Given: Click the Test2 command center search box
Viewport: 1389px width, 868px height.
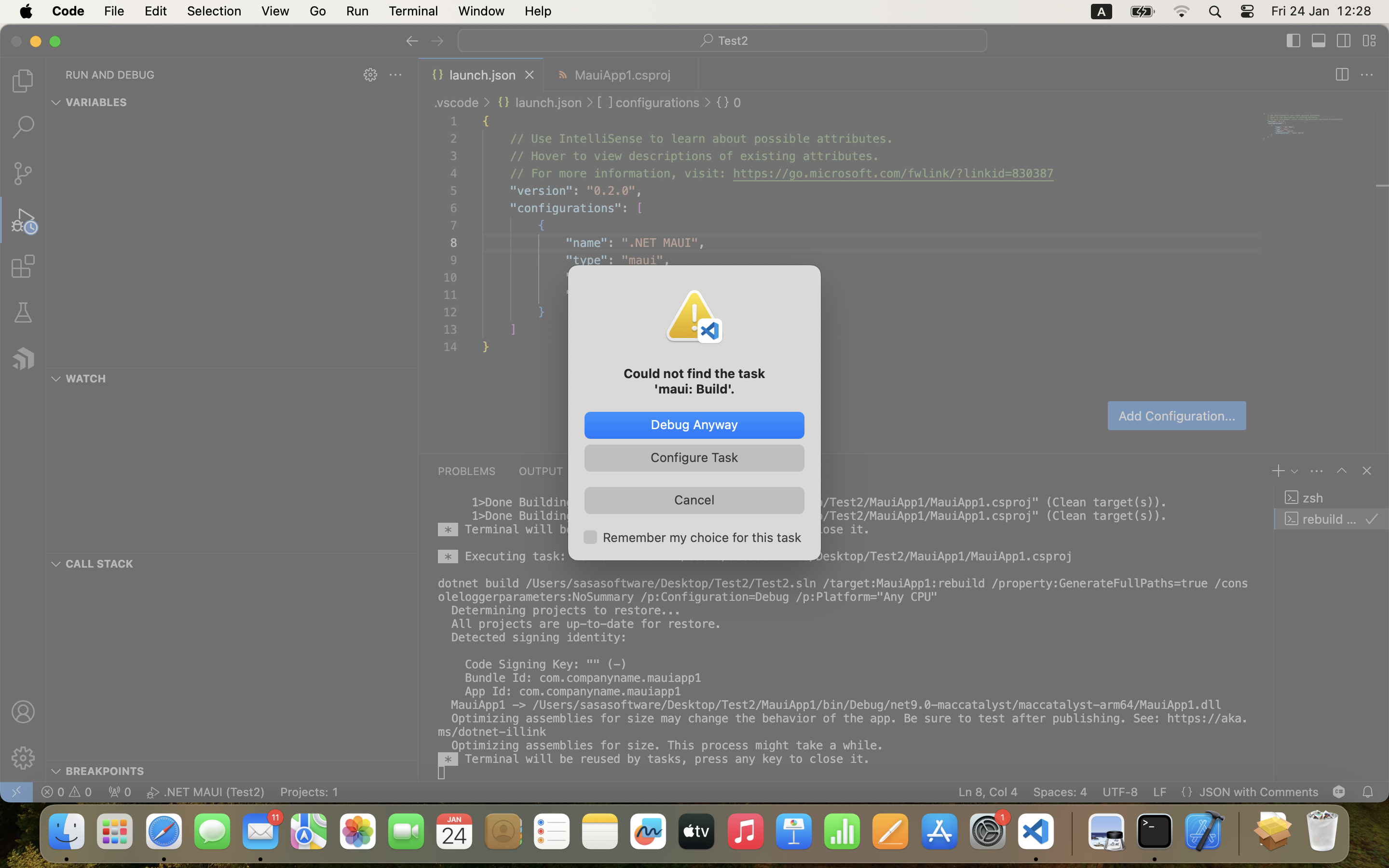Looking at the screenshot, I should tap(722, 41).
